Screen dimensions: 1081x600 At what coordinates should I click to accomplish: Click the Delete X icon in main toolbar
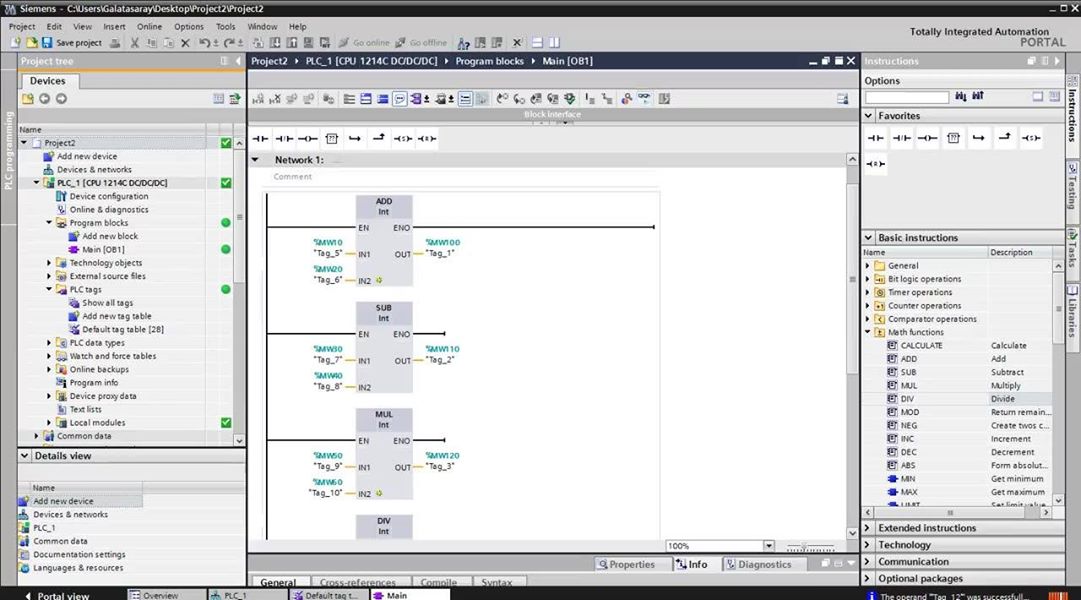[x=185, y=43]
